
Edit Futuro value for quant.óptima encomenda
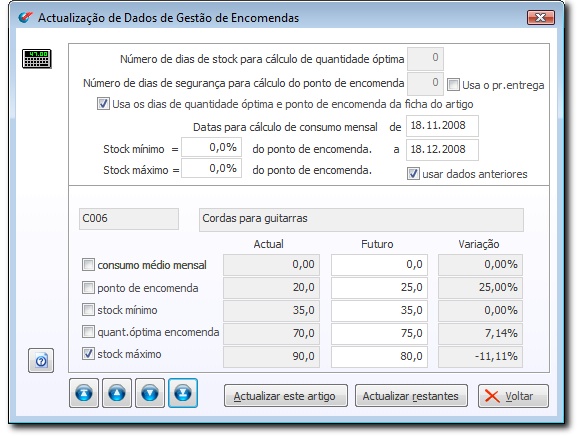(x=379, y=333)
